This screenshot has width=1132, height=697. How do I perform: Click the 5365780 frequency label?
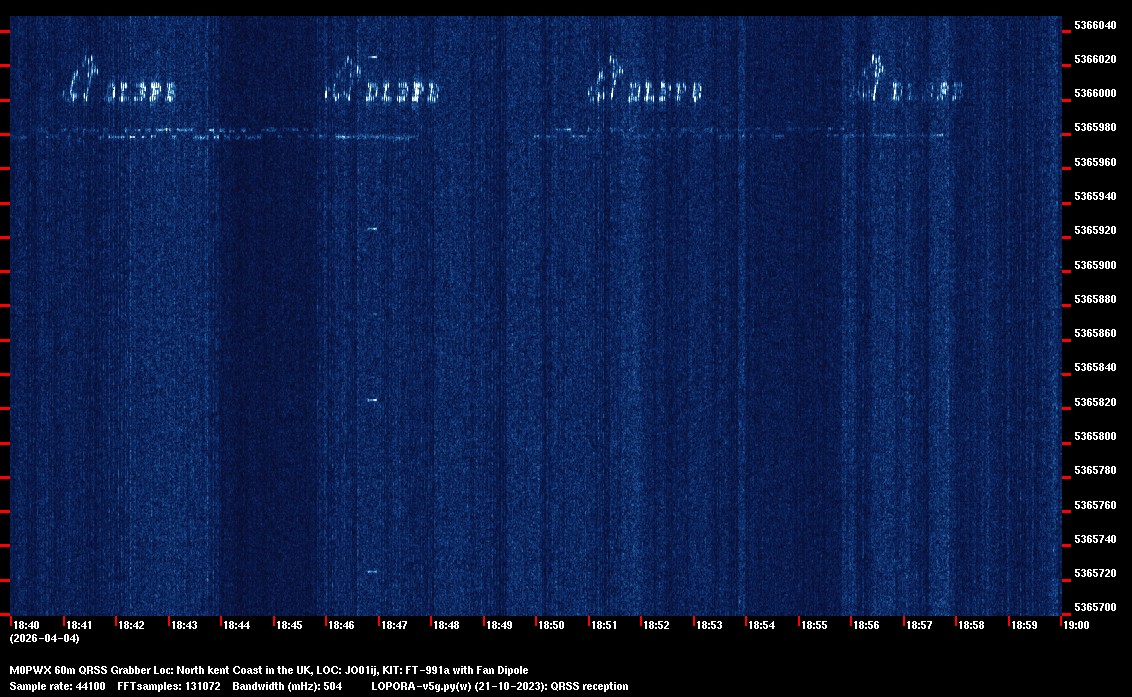pos(1095,470)
